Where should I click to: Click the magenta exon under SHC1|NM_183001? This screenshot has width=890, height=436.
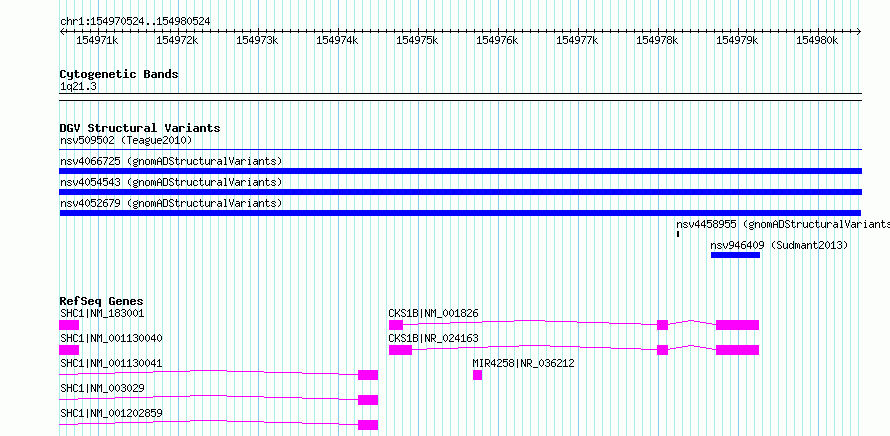[x=69, y=325]
